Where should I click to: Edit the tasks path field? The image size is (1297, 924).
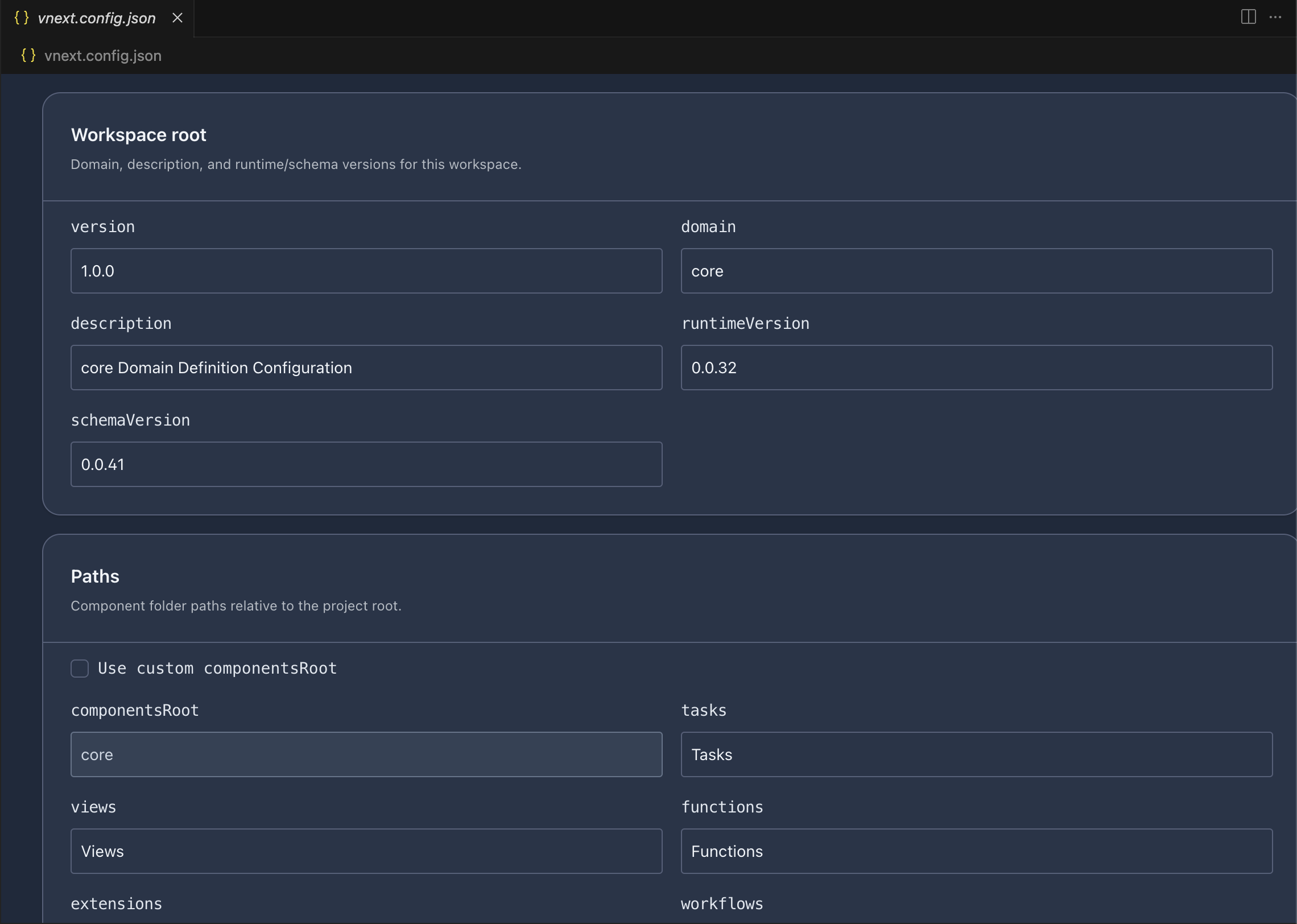pyautogui.click(x=977, y=754)
